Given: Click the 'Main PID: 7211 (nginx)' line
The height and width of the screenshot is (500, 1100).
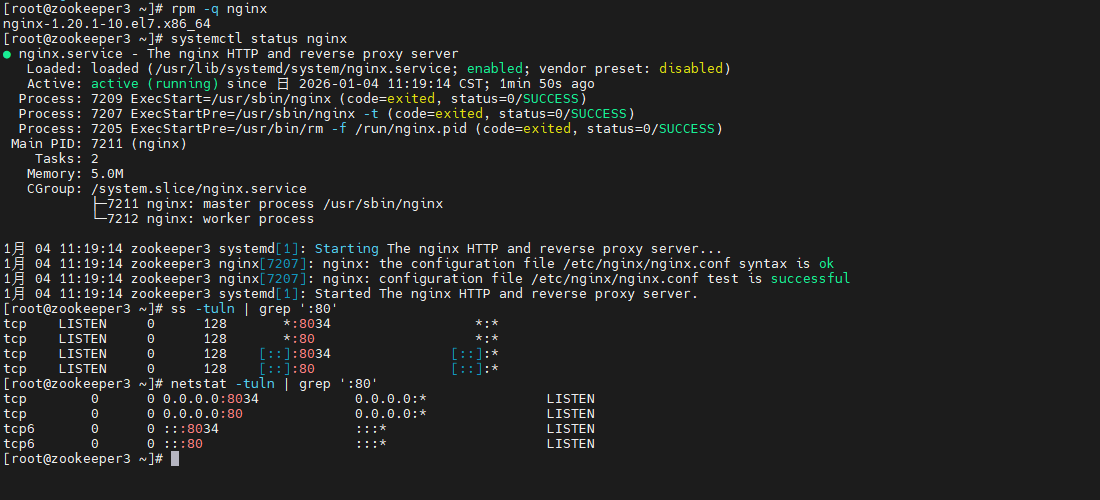Looking at the screenshot, I should [x=99, y=144].
